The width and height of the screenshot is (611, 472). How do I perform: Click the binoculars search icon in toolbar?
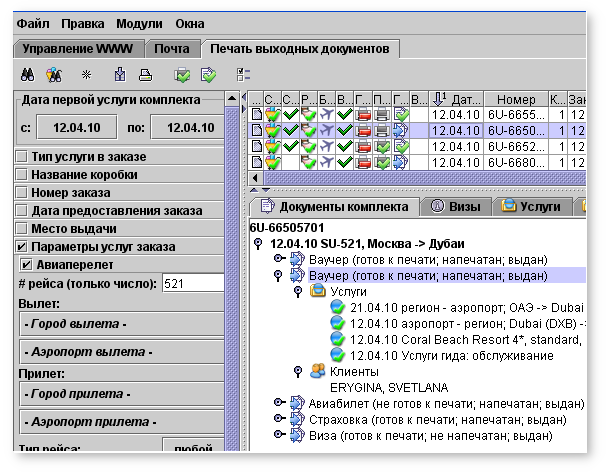point(29,74)
